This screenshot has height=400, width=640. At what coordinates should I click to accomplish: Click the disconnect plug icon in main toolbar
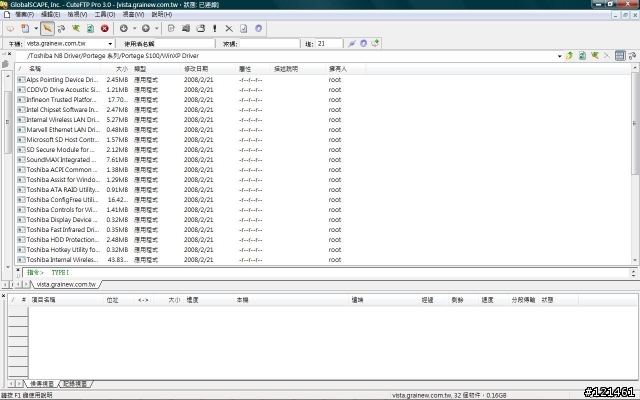point(61,29)
